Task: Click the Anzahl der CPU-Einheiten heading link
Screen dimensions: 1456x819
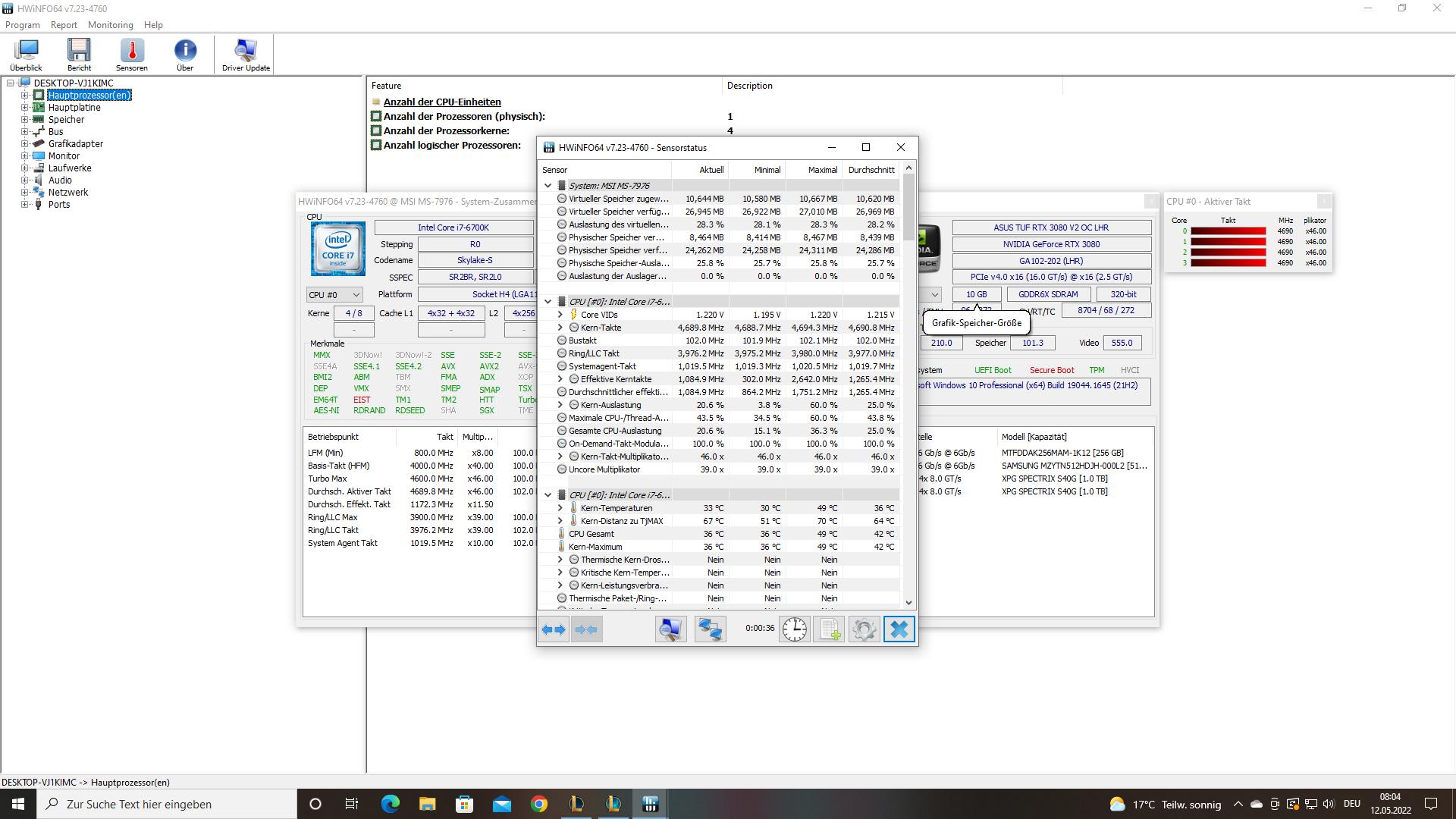Action: coord(442,102)
